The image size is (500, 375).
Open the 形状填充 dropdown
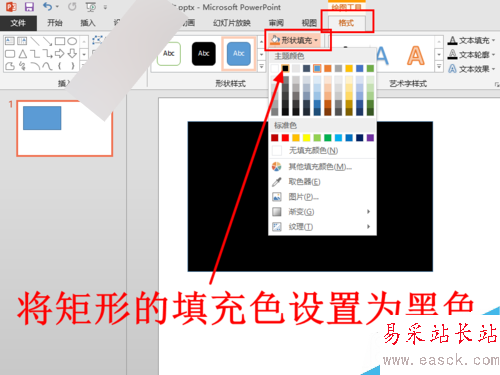click(295, 40)
